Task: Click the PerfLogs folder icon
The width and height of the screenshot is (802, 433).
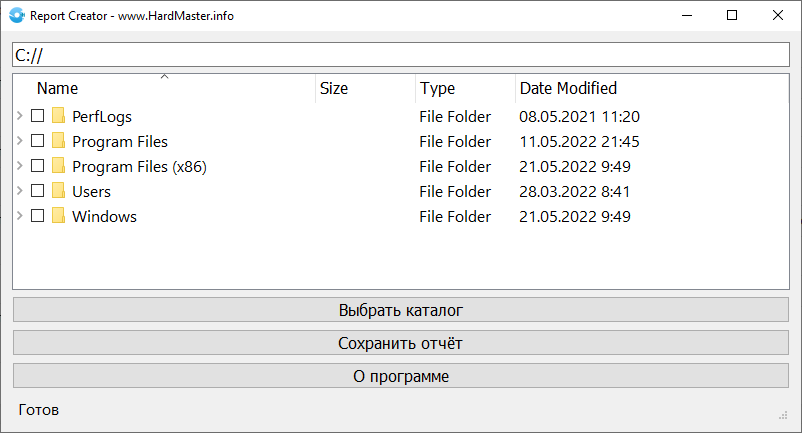Action: click(58, 116)
